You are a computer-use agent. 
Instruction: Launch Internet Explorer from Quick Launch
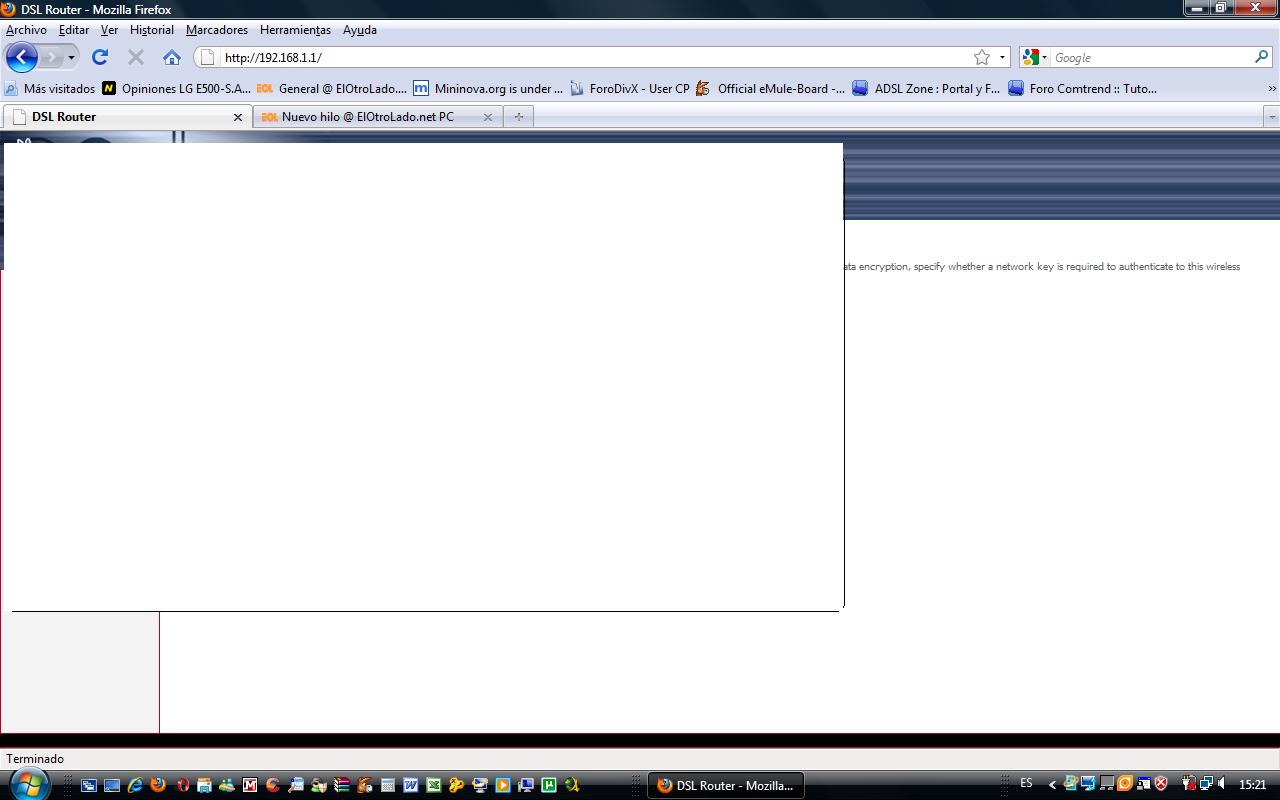coord(135,785)
